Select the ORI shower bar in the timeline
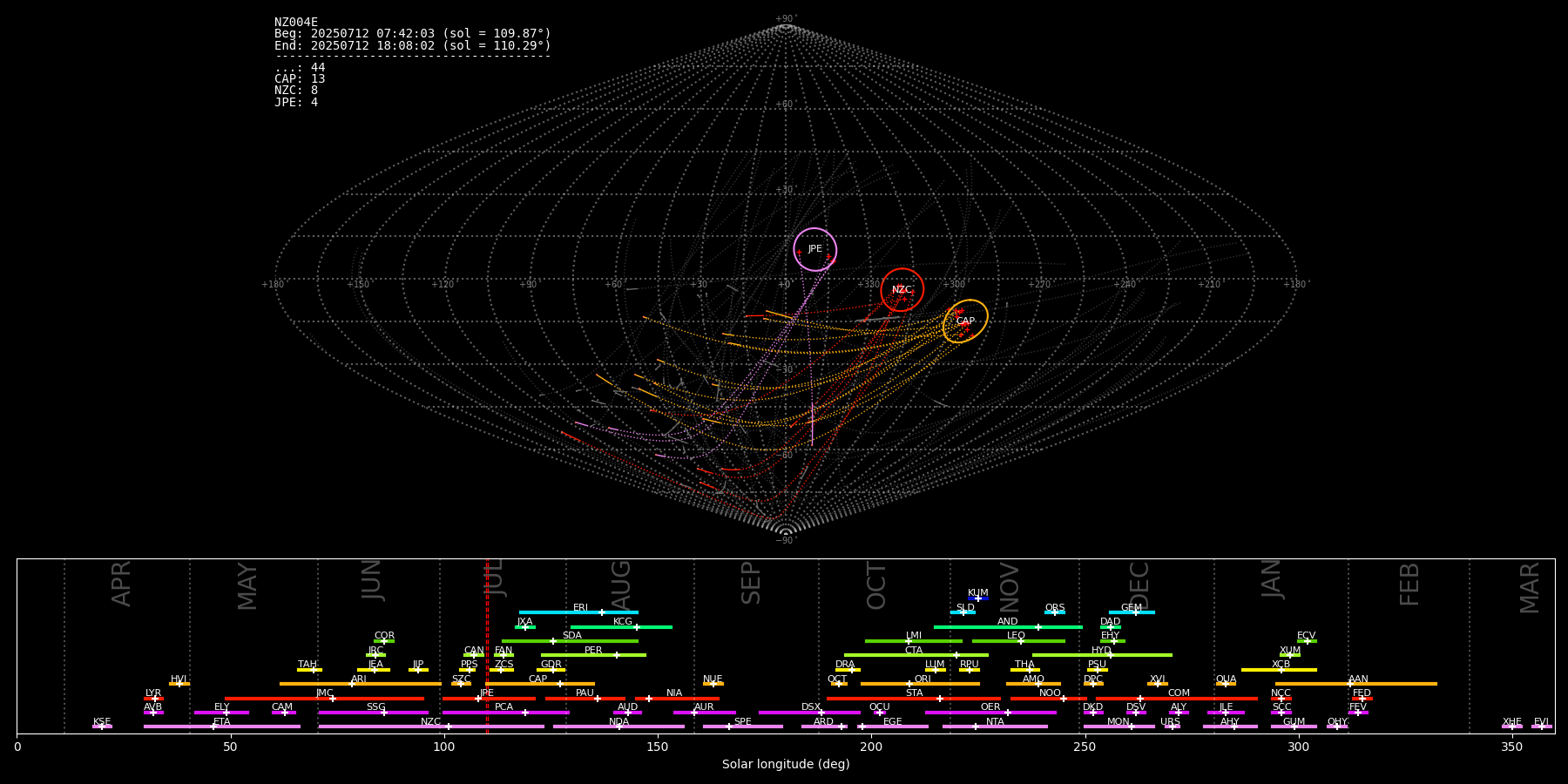Viewport: 1568px width, 784px height. coord(920,684)
